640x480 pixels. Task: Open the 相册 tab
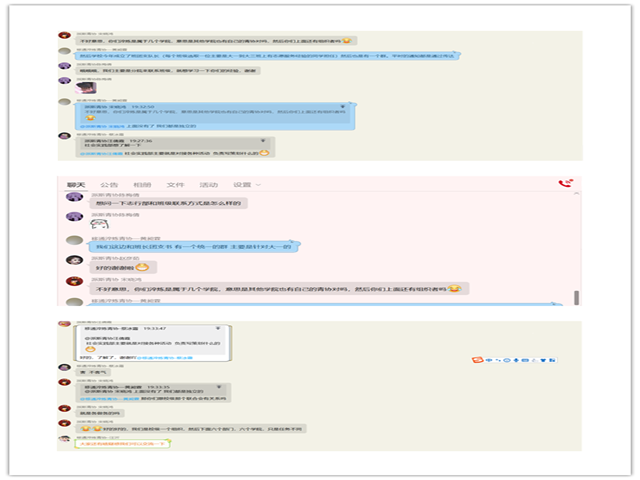tap(141, 185)
